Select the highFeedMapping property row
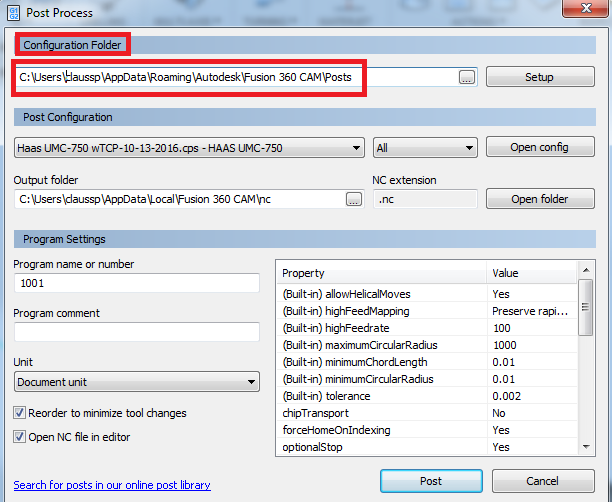Viewport: 612px width, 502px height. pyautogui.click(x=427, y=311)
